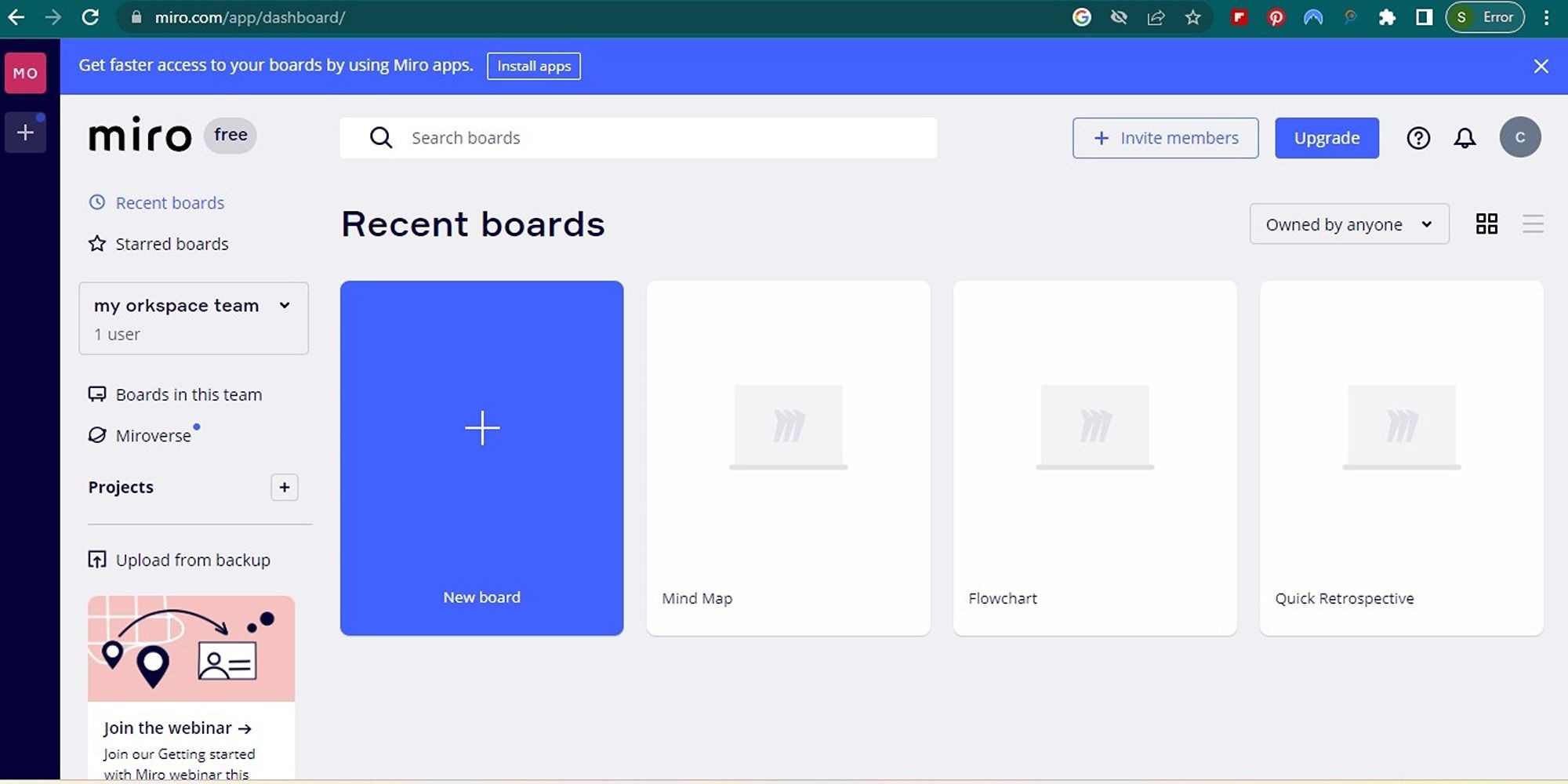Open the Flowchart board
This screenshot has width=1568, height=784.
pos(1094,458)
